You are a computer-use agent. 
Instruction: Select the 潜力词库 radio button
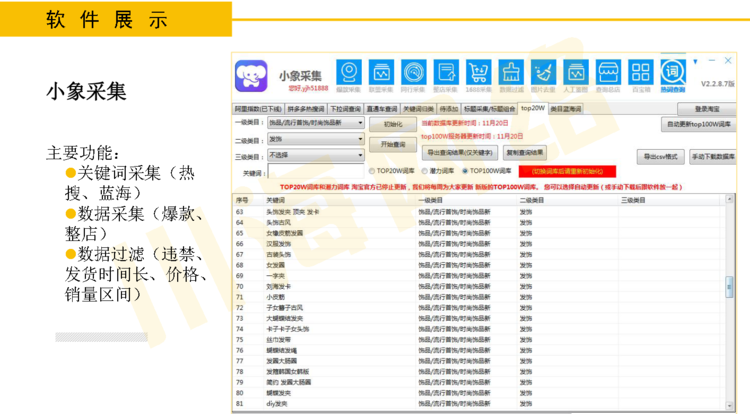point(424,171)
